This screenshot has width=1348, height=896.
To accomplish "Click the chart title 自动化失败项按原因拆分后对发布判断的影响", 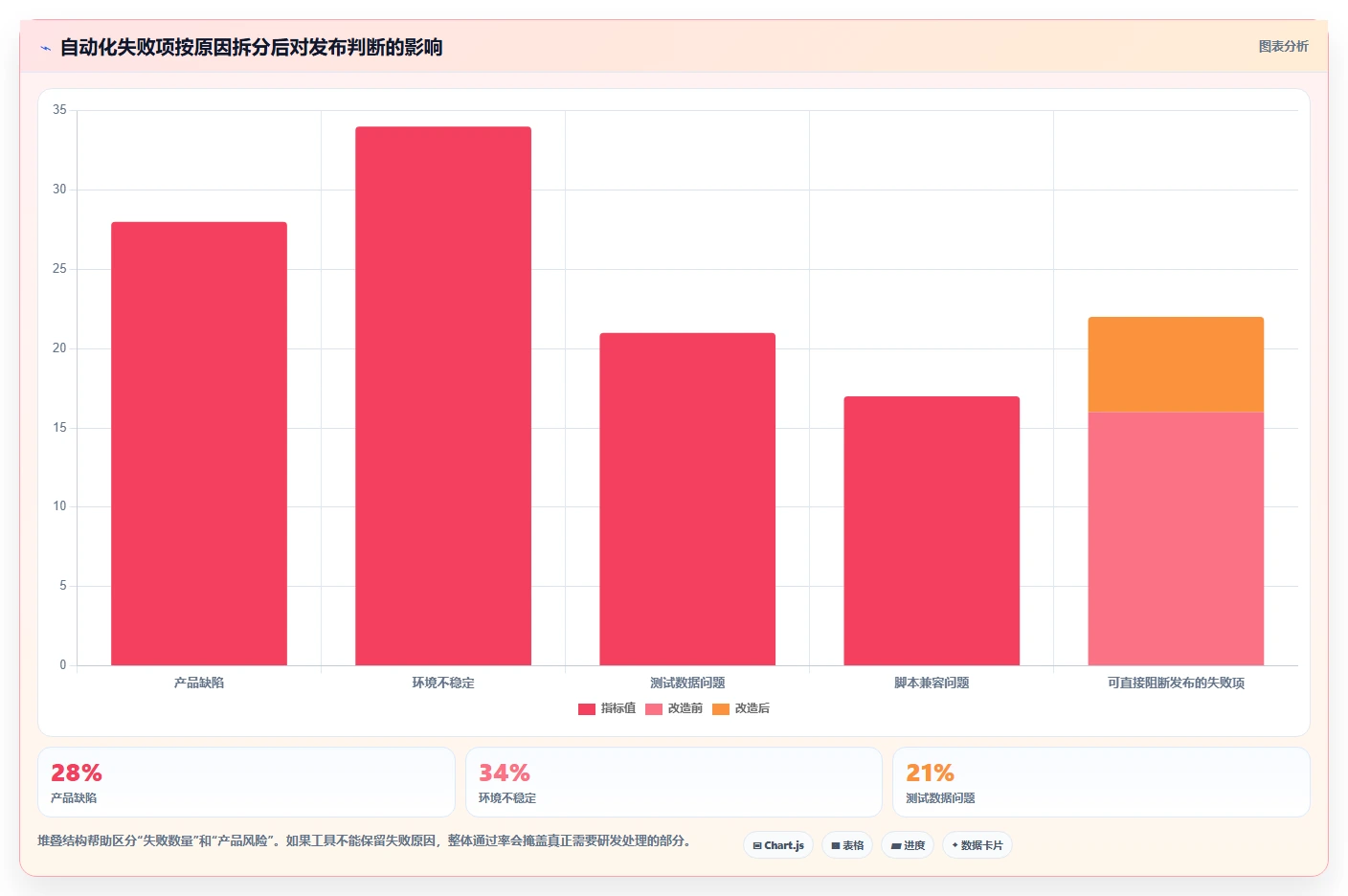I will click(x=251, y=47).
